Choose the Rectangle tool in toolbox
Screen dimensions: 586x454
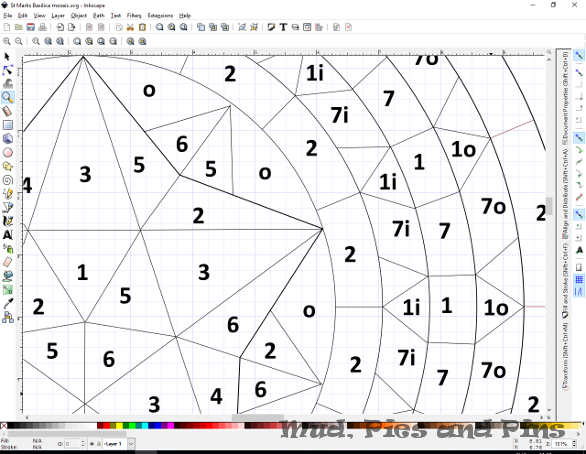click(7, 125)
